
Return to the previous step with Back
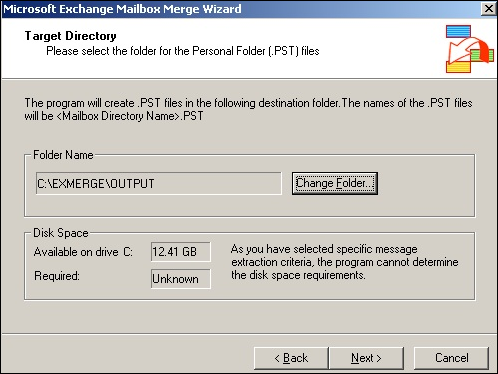(291, 358)
